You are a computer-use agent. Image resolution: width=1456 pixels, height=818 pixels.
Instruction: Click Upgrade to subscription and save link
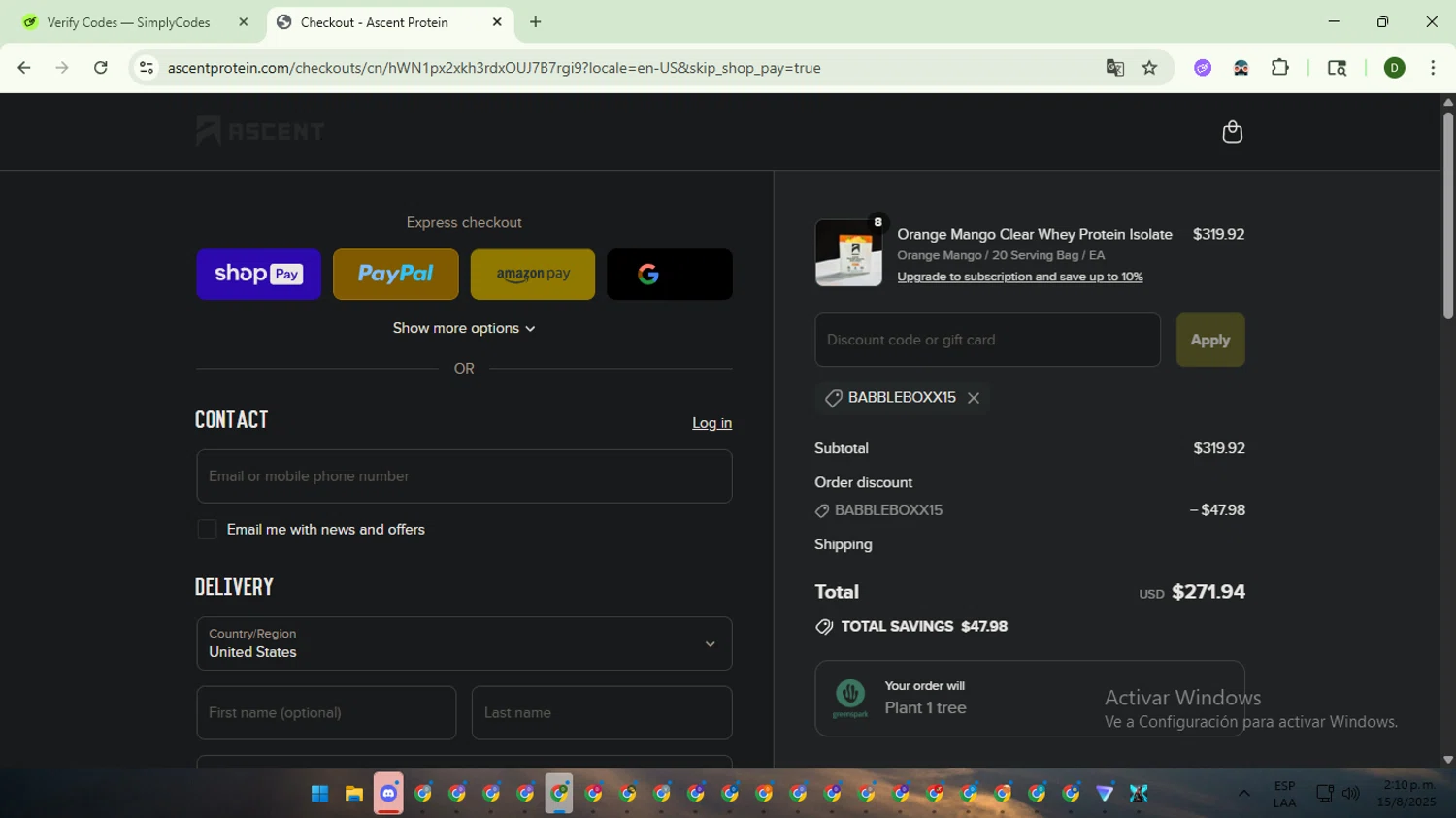point(1020,277)
